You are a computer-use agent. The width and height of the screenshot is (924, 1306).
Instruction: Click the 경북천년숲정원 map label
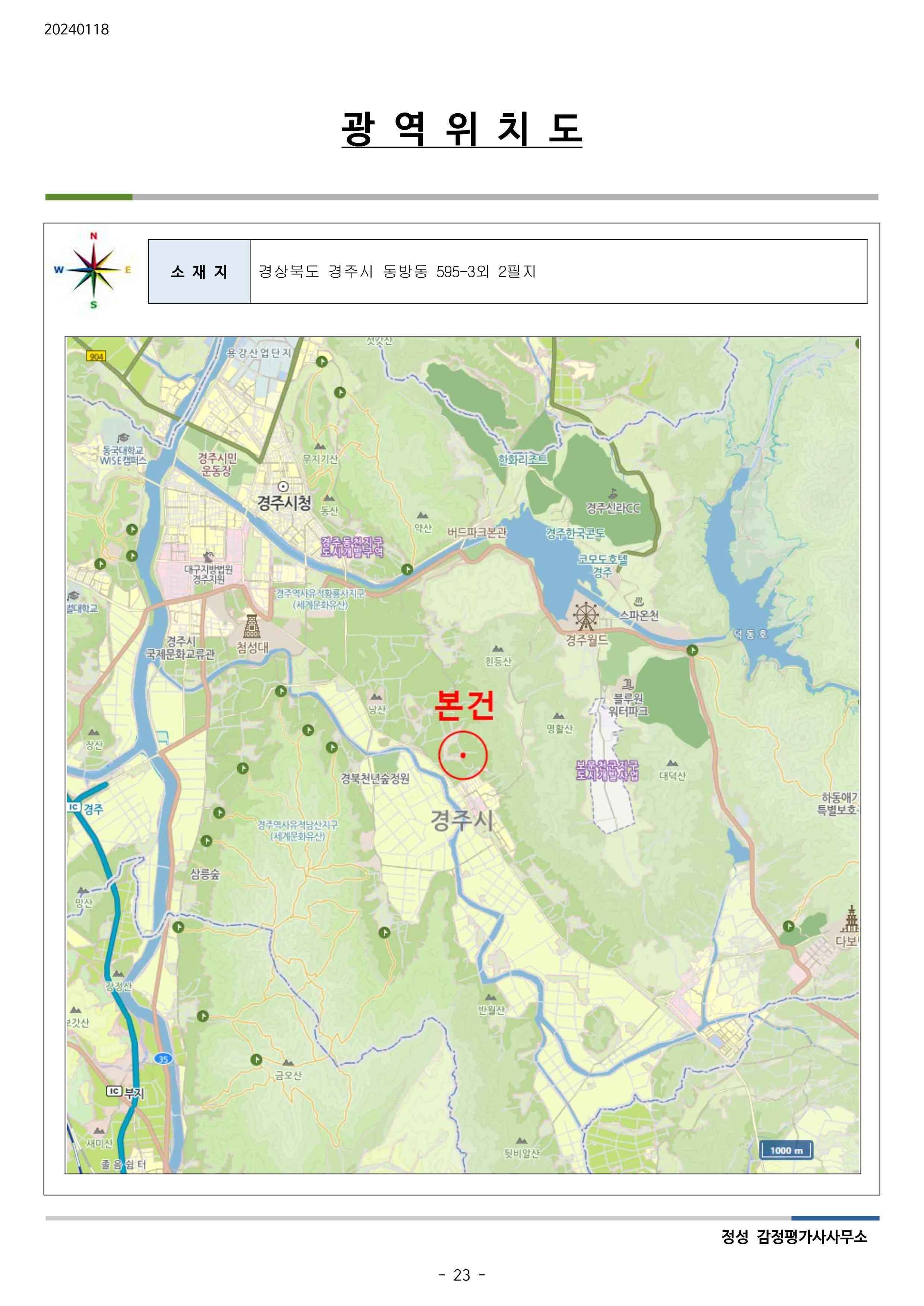click(x=374, y=778)
